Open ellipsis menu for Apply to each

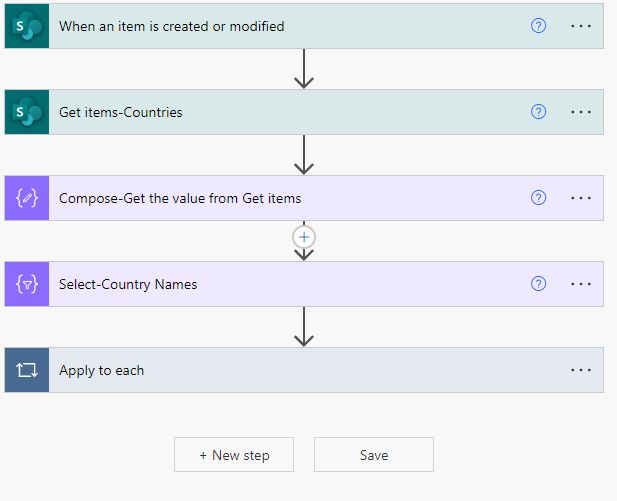click(x=581, y=370)
